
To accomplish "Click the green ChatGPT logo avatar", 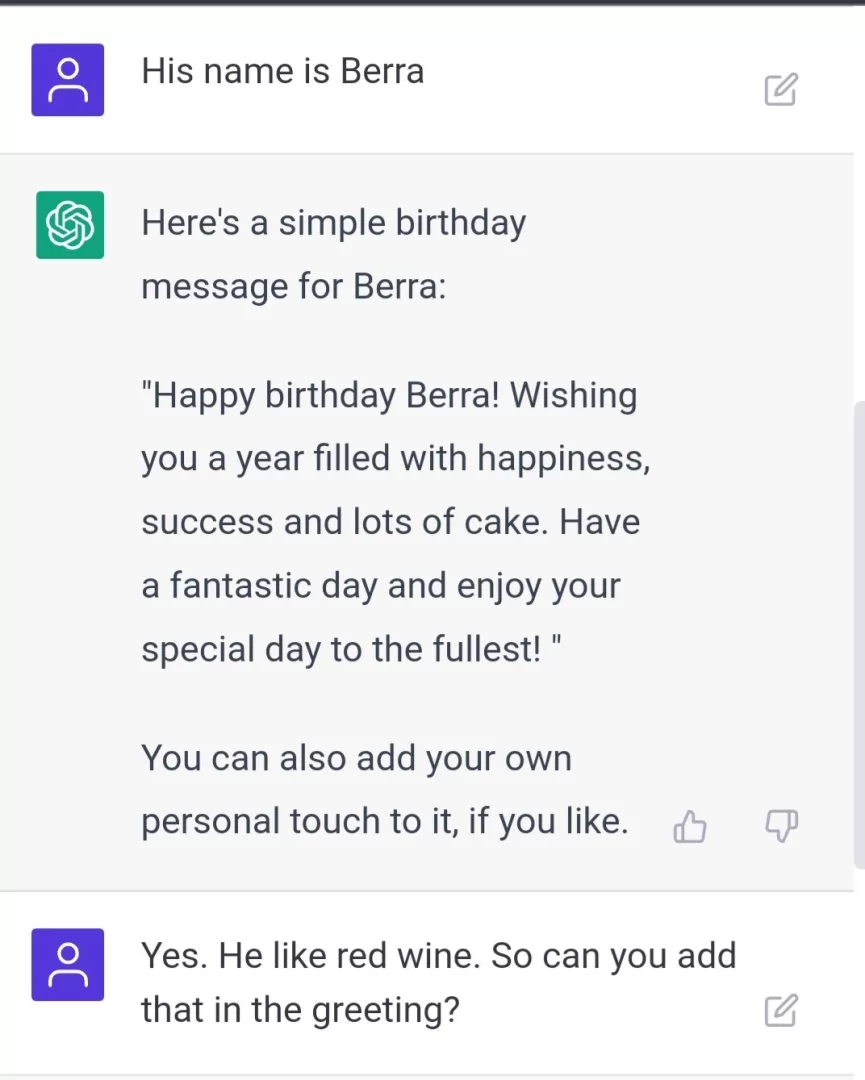I will pyautogui.click(x=70, y=225).
